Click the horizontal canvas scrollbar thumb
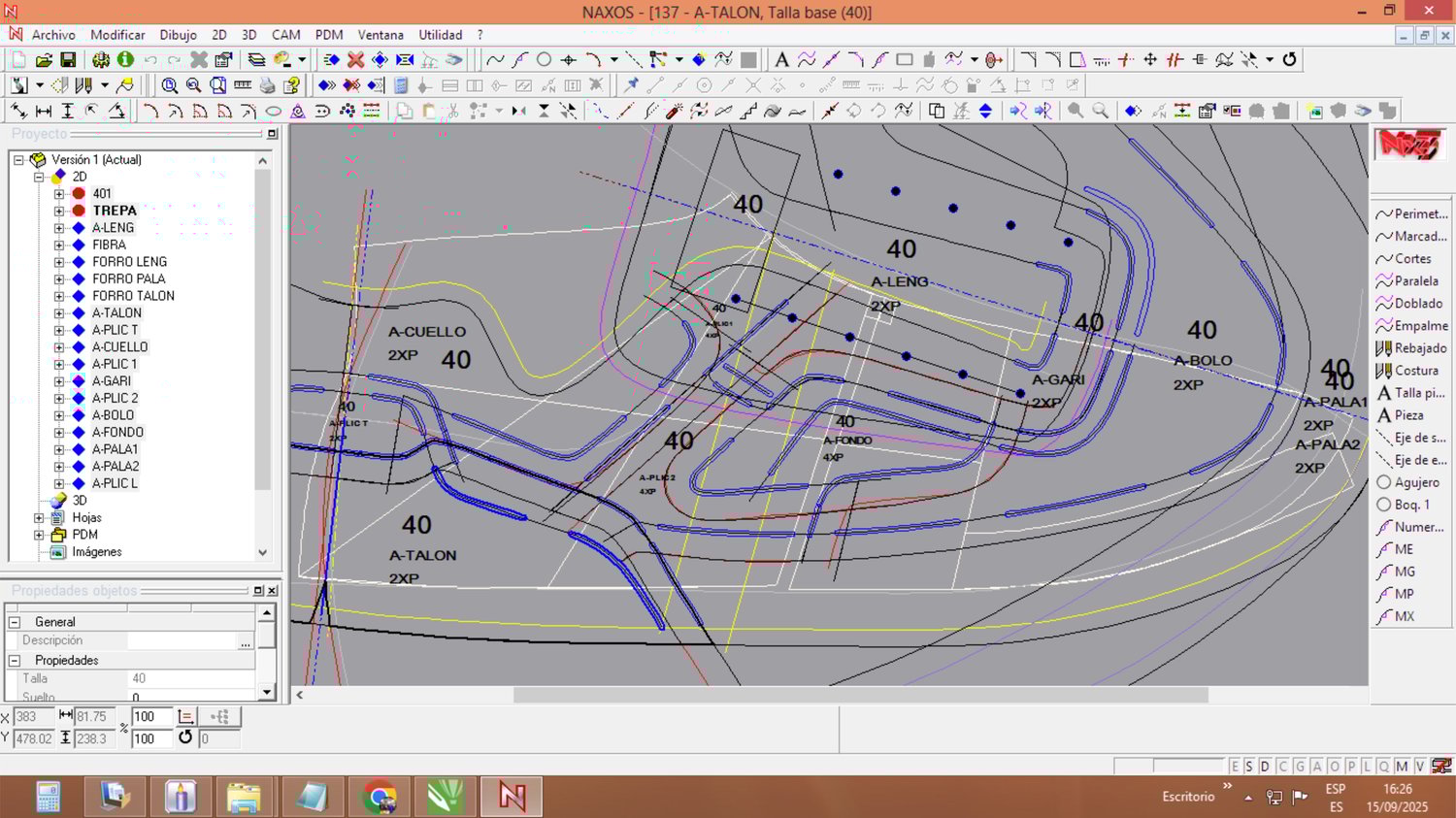Viewport: 1456px width, 818px height. click(x=860, y=695)
